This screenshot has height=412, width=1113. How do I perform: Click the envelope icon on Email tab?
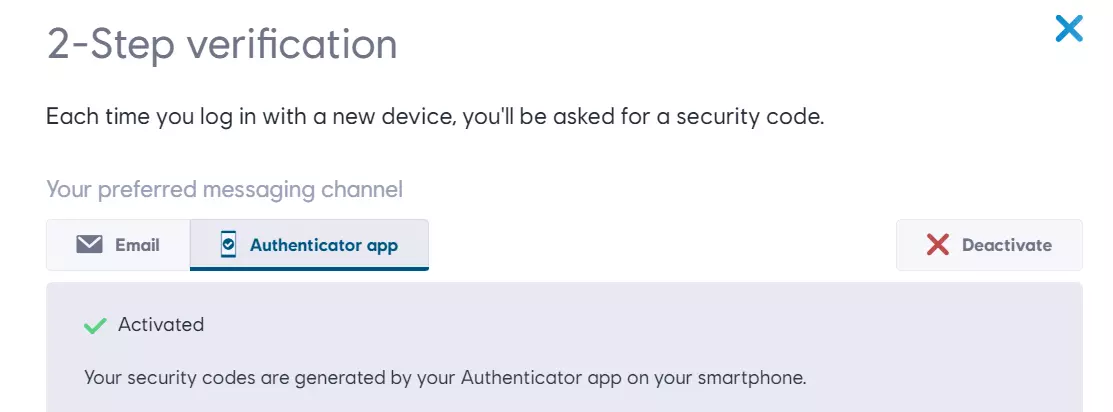point(90,245)
